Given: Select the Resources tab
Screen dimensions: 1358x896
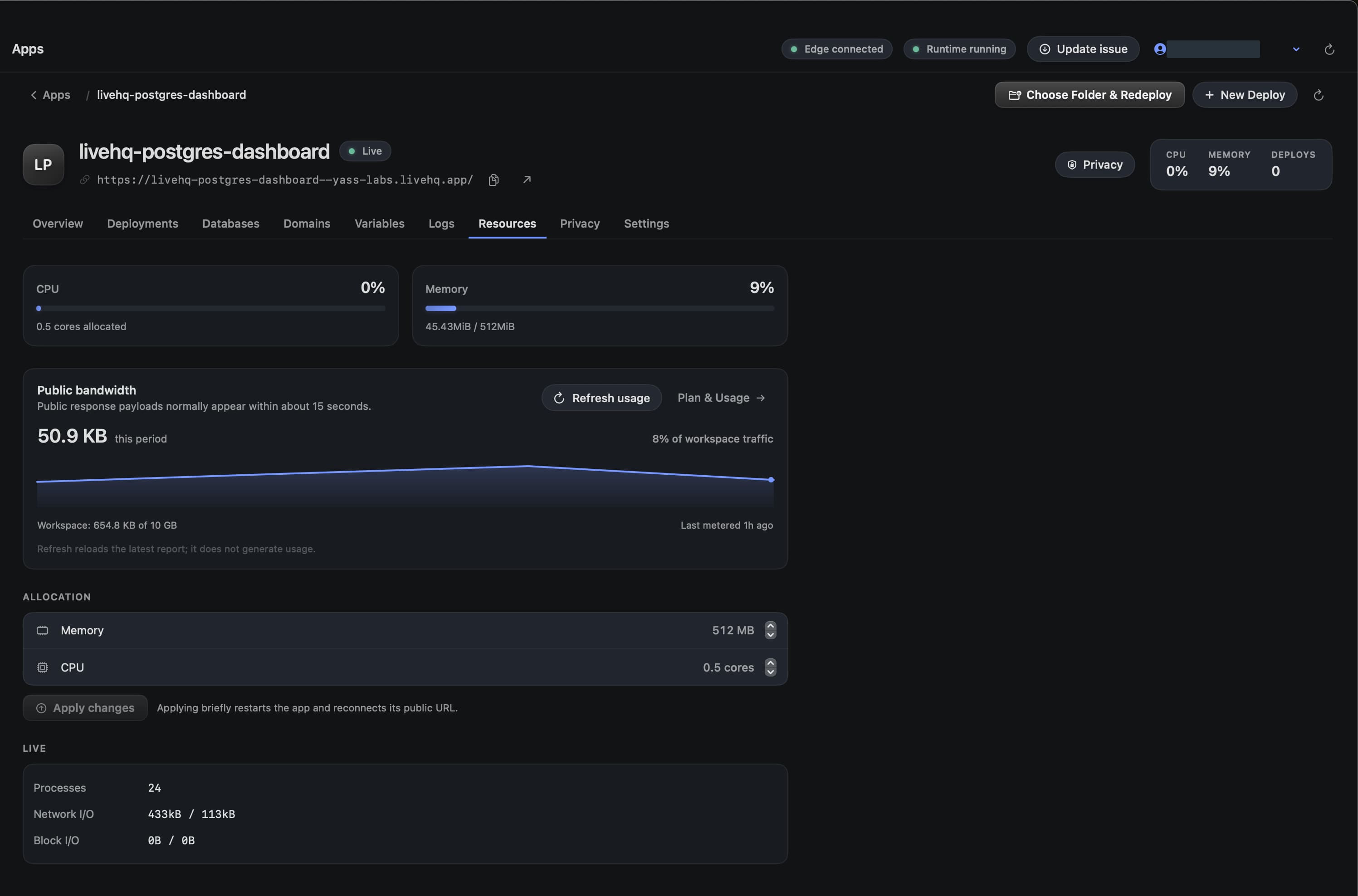Looking at the screenshot, I should [x=507, y=224].
